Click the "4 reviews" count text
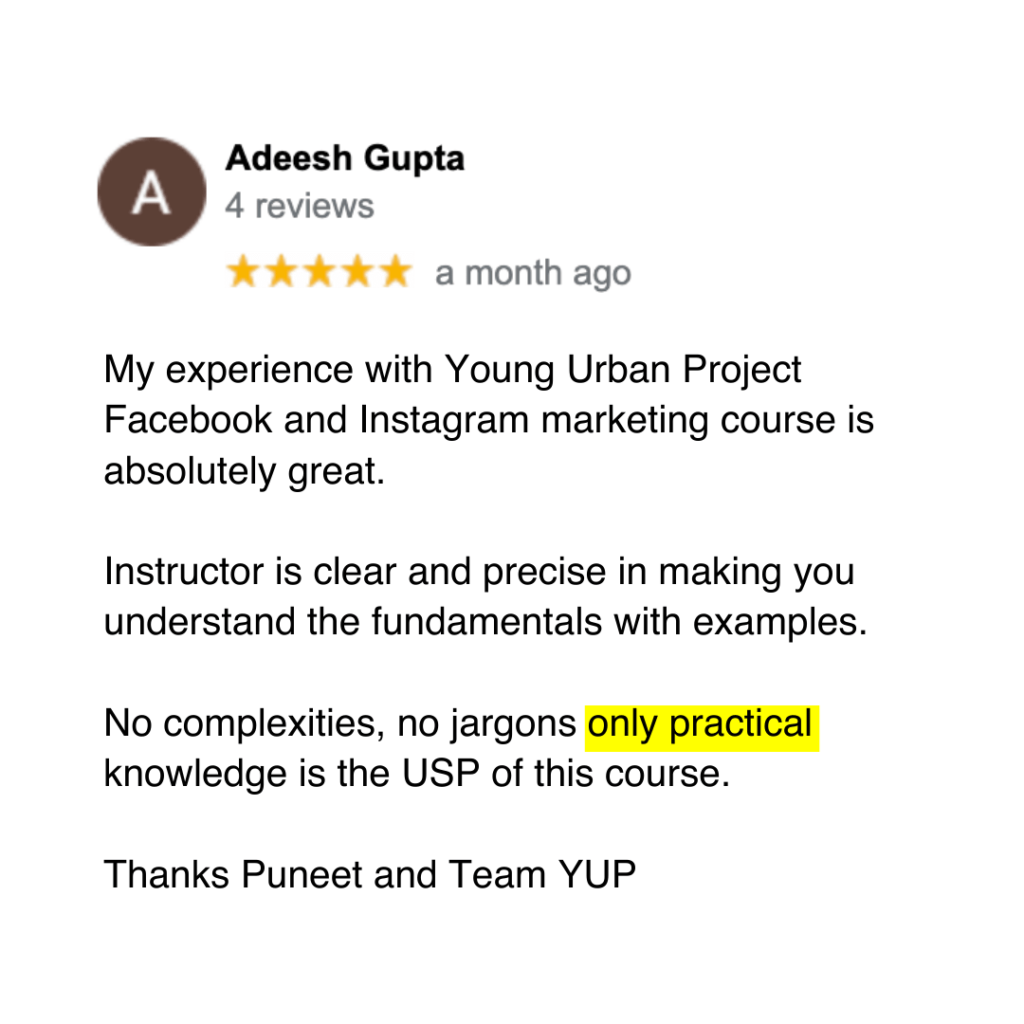This screenshot has height=1024, width=1024. [299, 206]
